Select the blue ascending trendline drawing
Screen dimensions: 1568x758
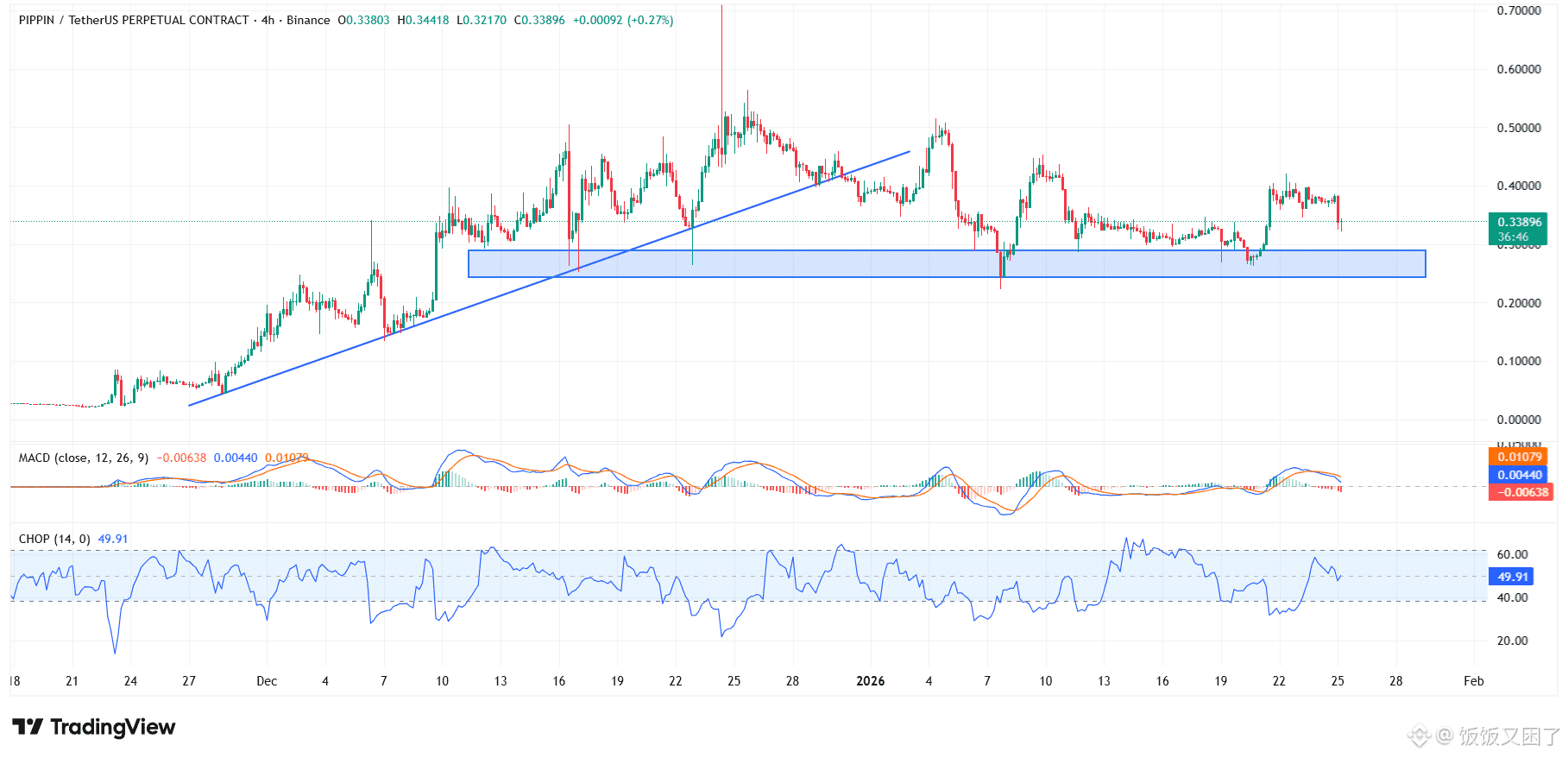point(549,278)
